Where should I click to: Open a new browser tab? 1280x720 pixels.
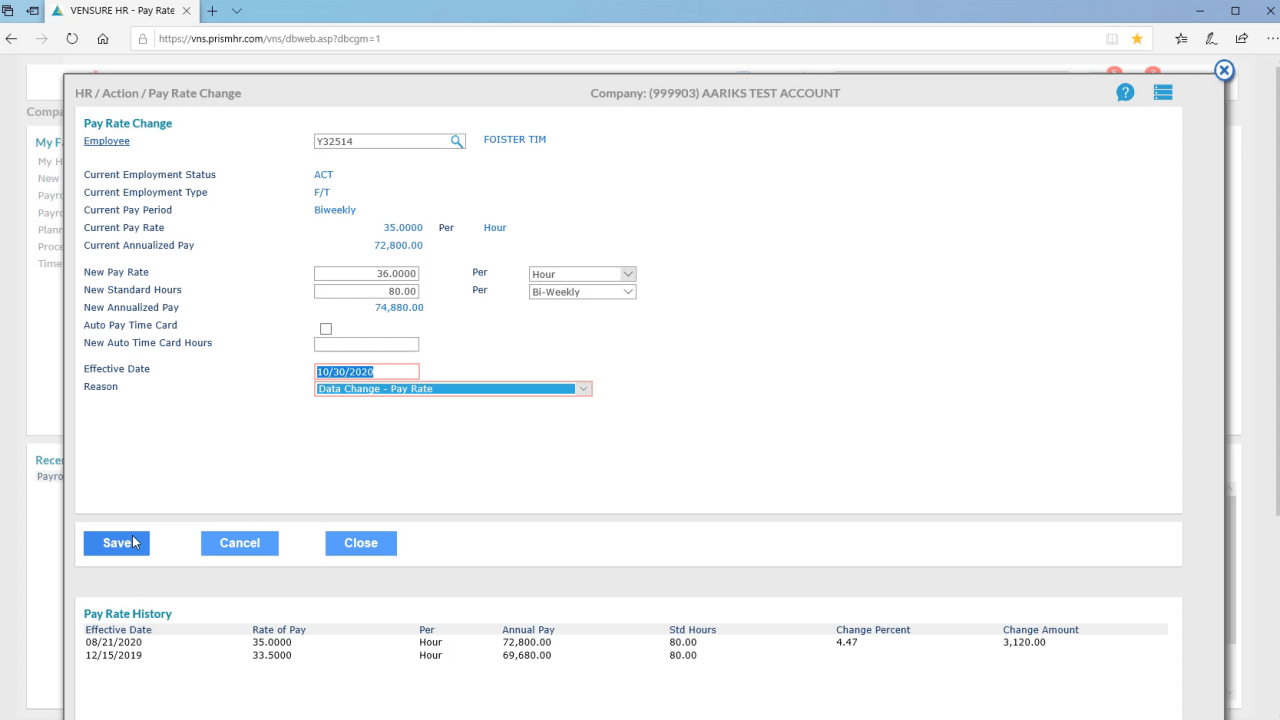point(212,11)
